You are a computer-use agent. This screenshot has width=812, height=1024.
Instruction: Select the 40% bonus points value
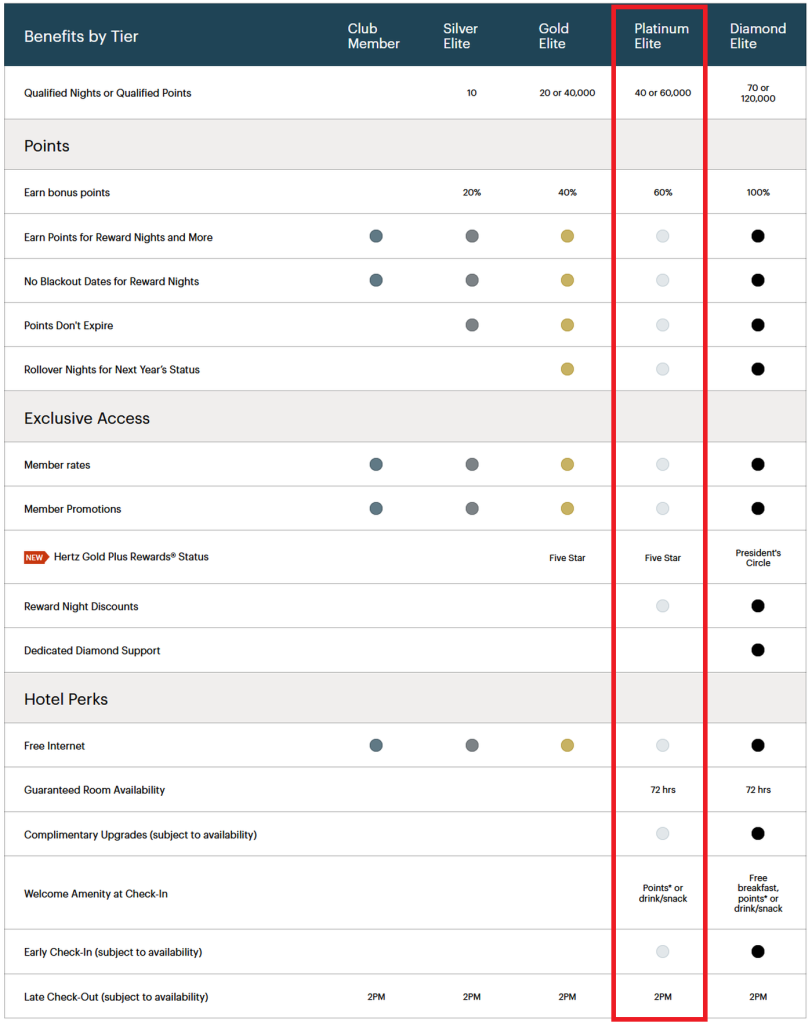click(x=567, y=192)
